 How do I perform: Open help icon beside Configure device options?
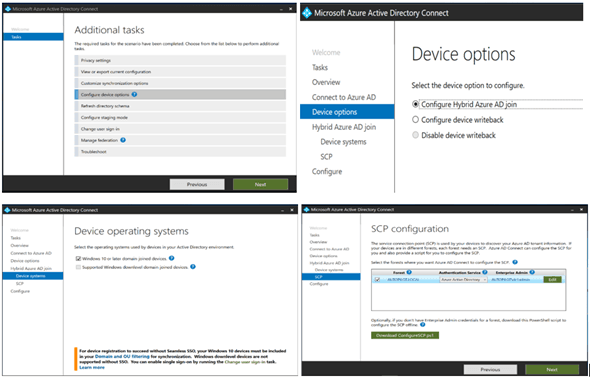coord(134,94)
